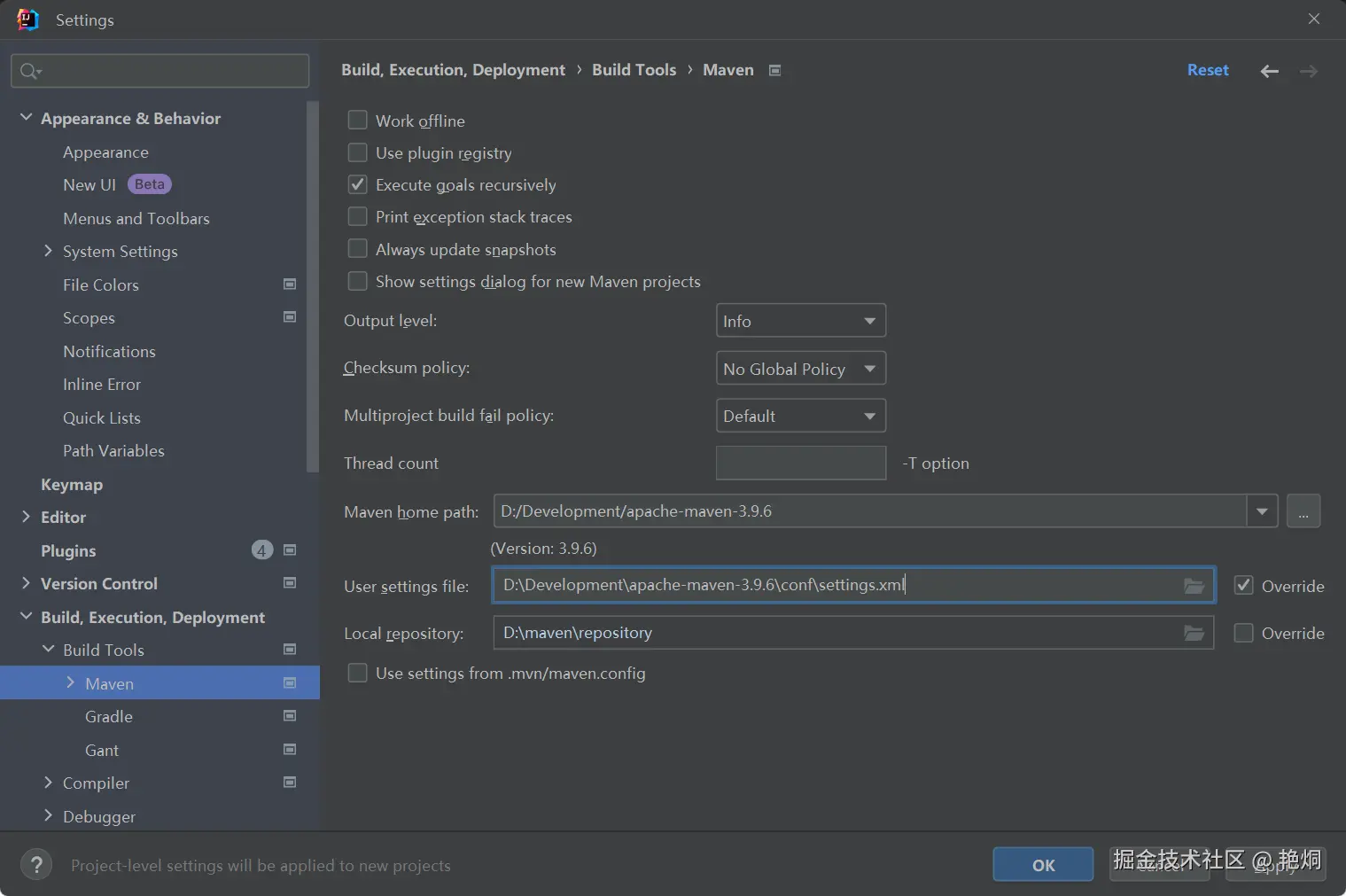Click the IntelliJ IDEA logo icon
Viewport: 1346px width, 896px height.
click(27, 19)
